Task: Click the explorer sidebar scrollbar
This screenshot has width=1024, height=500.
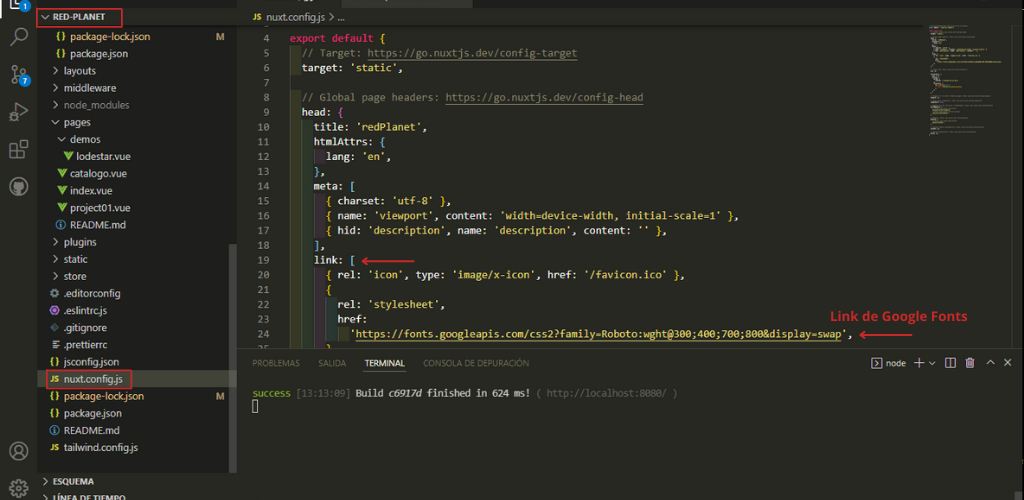Action: [x=232, y=358]
